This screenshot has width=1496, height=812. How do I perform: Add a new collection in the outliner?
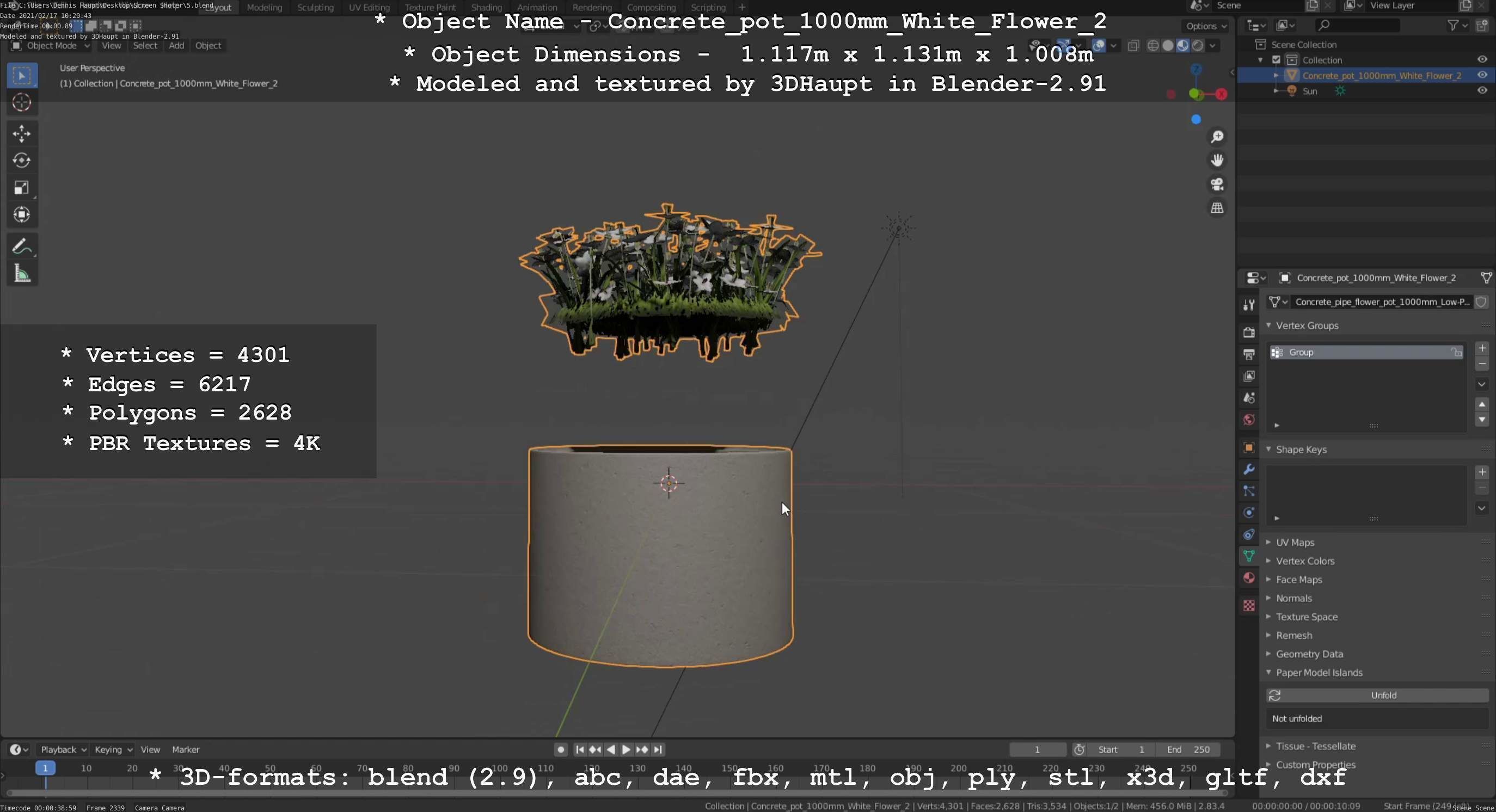tap(1482, 25)
